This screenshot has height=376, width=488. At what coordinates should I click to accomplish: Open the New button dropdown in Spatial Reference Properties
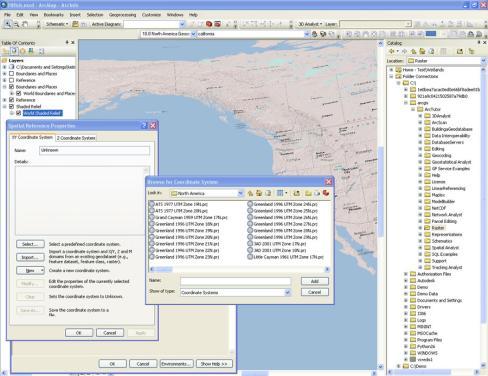click(42, 270)
